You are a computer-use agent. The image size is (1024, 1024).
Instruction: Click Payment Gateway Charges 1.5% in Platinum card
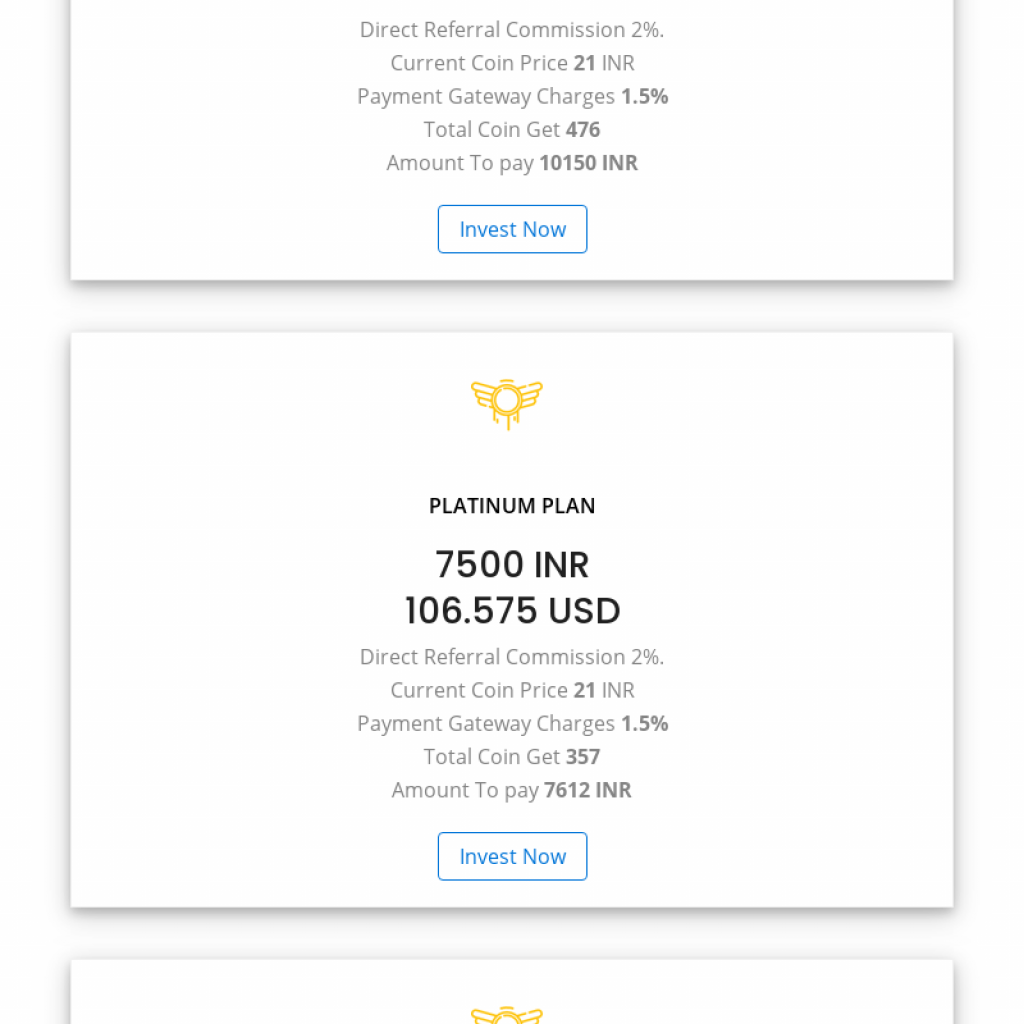point(512,724)
